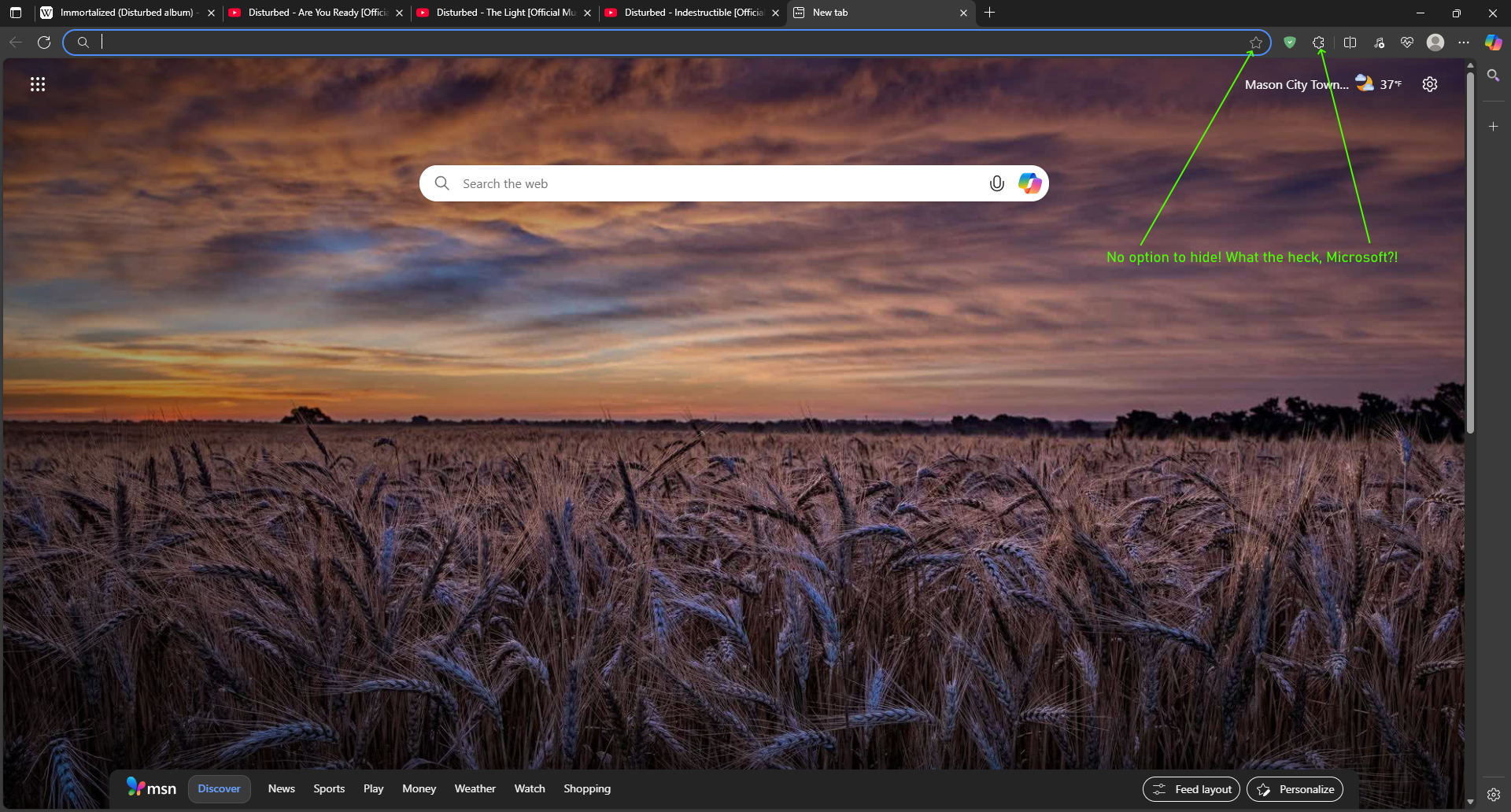
Task: Select the News tab in MSN bar
Action: click(x=281, y=788)
